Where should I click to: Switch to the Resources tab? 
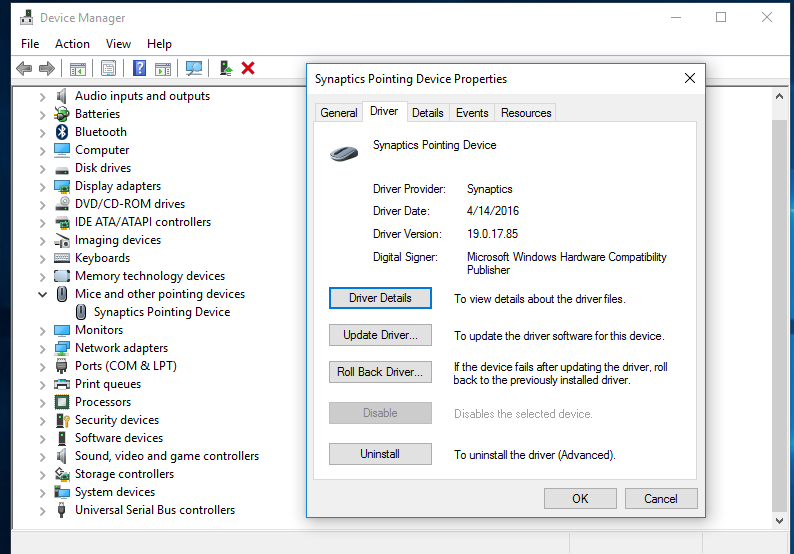tap(526, 113)
